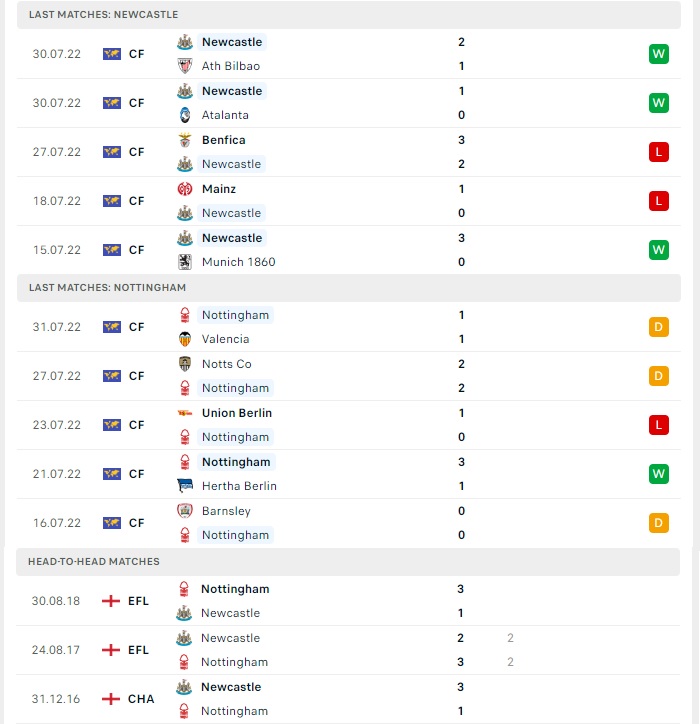Click the Mainz club logo icon
Viewport: 700px width, 724px height.
[x=185, y=189]
